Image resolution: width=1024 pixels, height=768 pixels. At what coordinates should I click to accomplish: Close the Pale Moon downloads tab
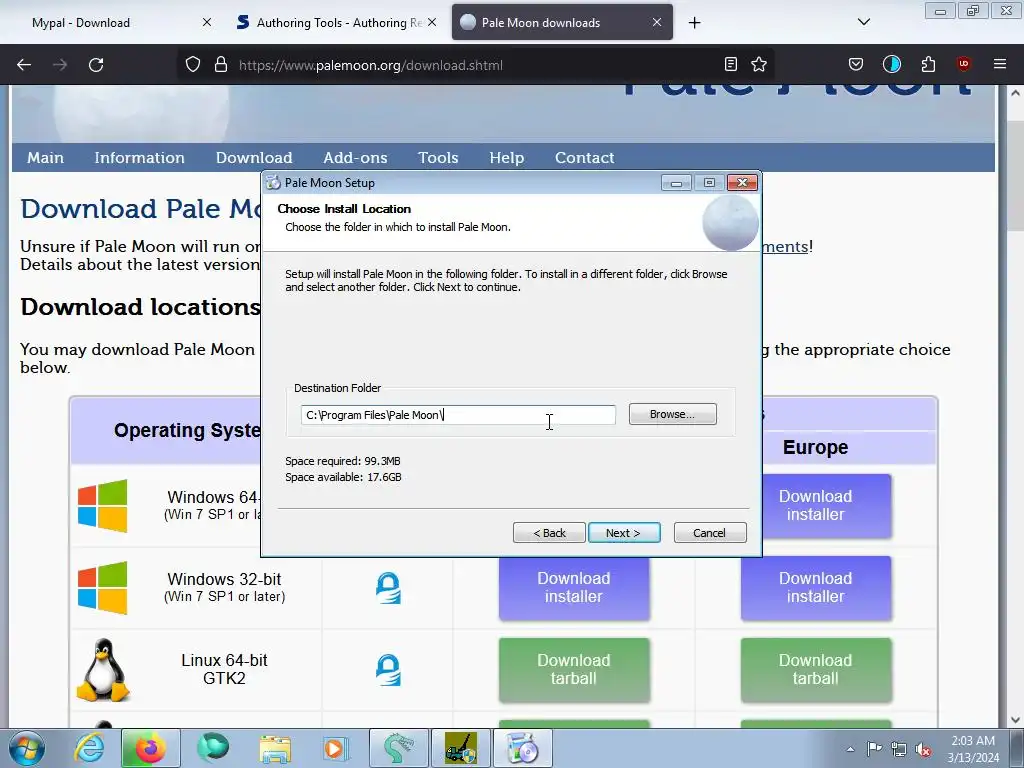[657, 22]
